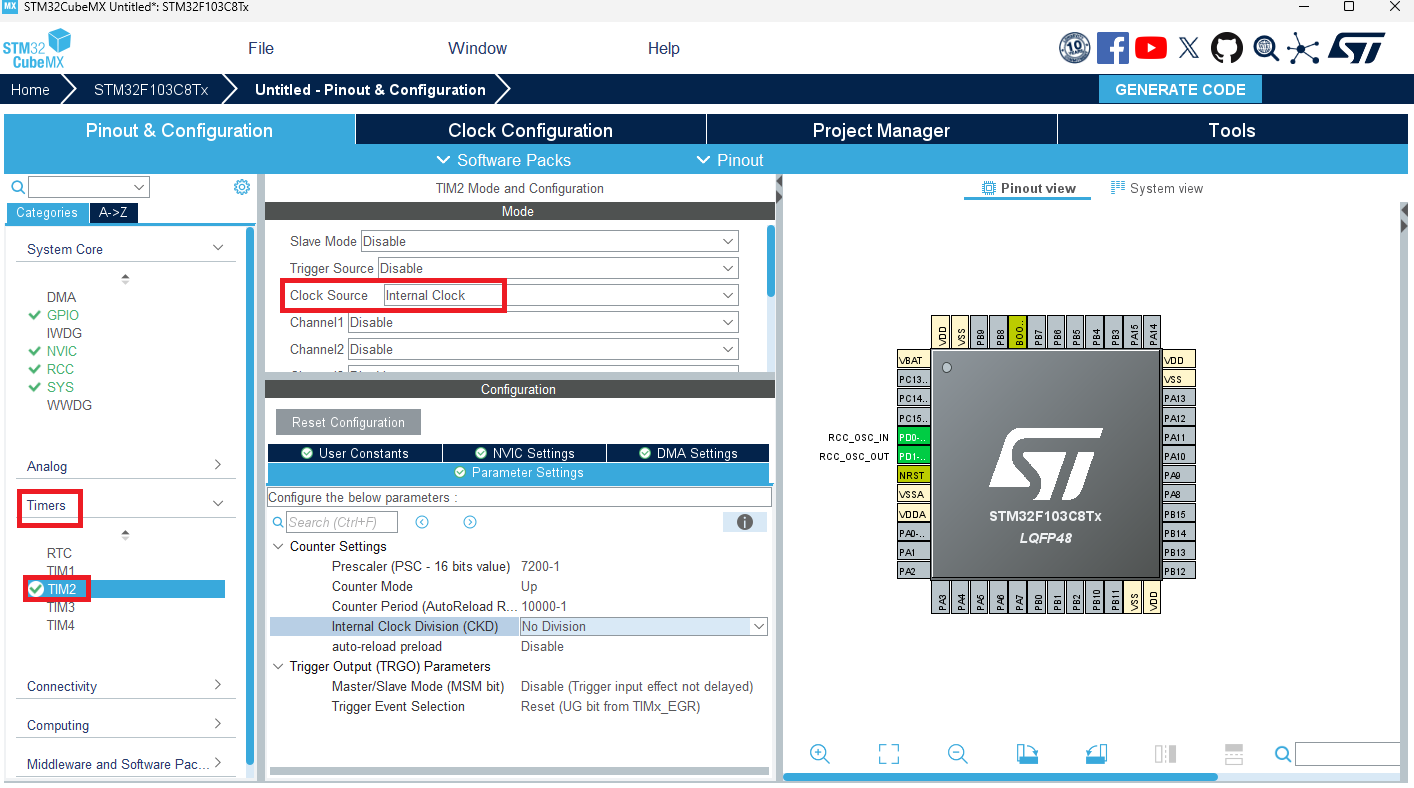Select the PC13 pin on the chip

(913, 379)
